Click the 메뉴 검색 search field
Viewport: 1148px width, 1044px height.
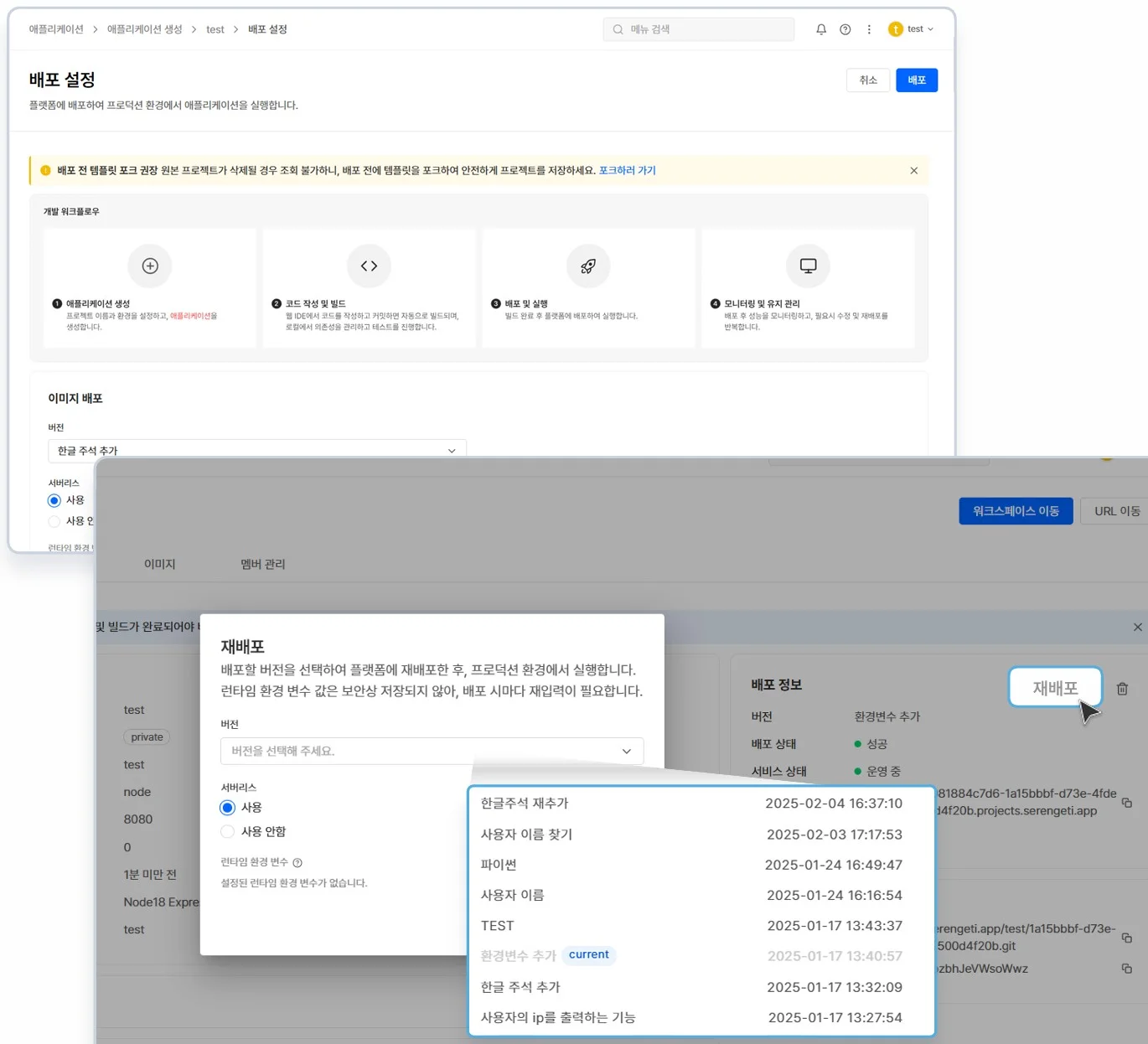698,29
